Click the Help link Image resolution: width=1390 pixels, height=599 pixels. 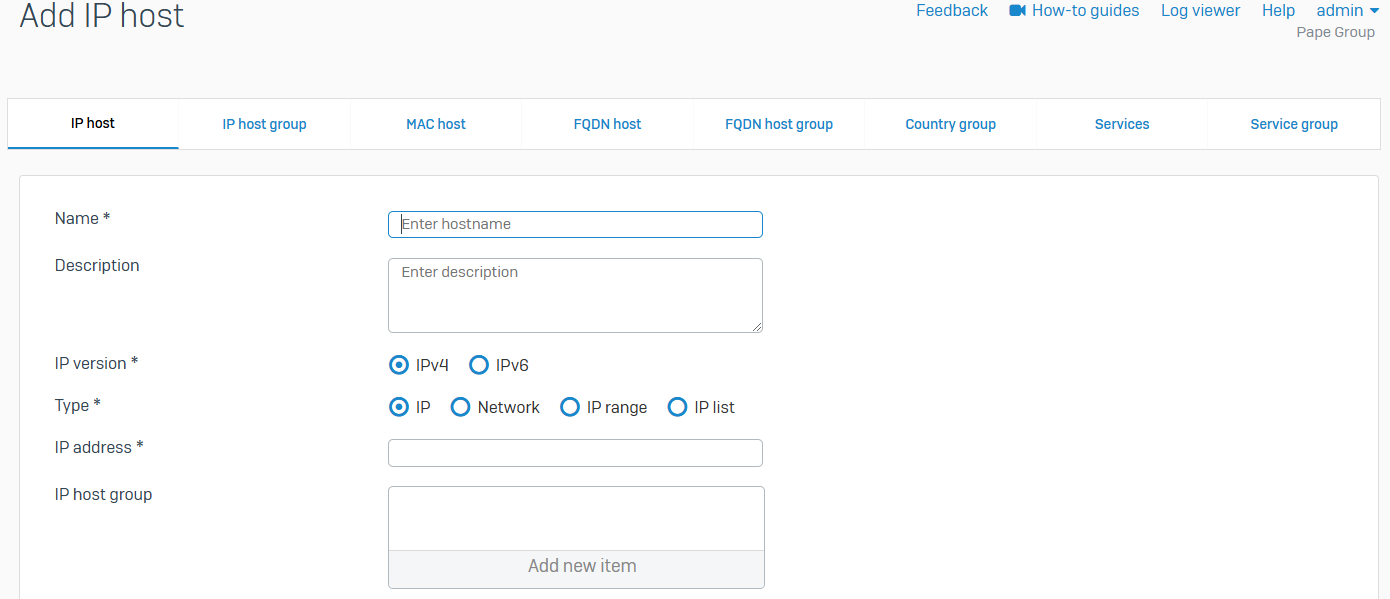pos(1278,11)
